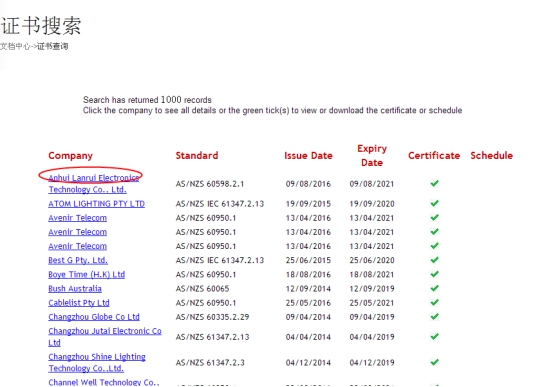View certificate tick for Changzhou Globe row
This screenshot has height=387, width=554.
click(435, 316)
